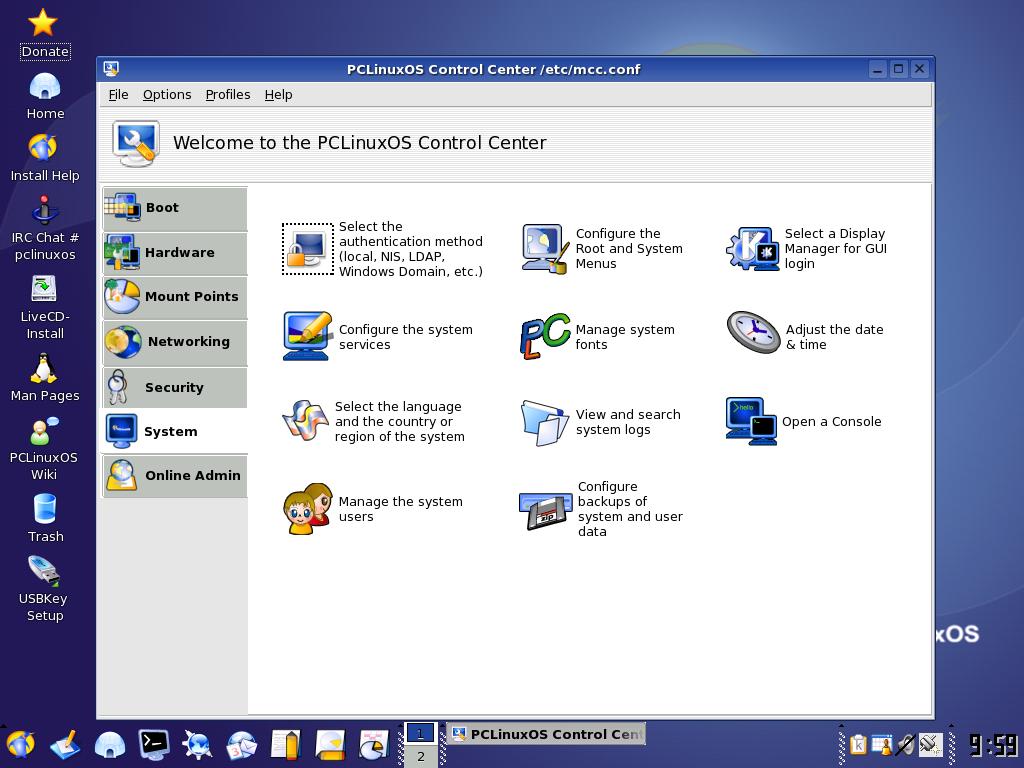This screenshot has height=768, width=1024.
Task: Open View and search system logs
Action: (601, 423)
